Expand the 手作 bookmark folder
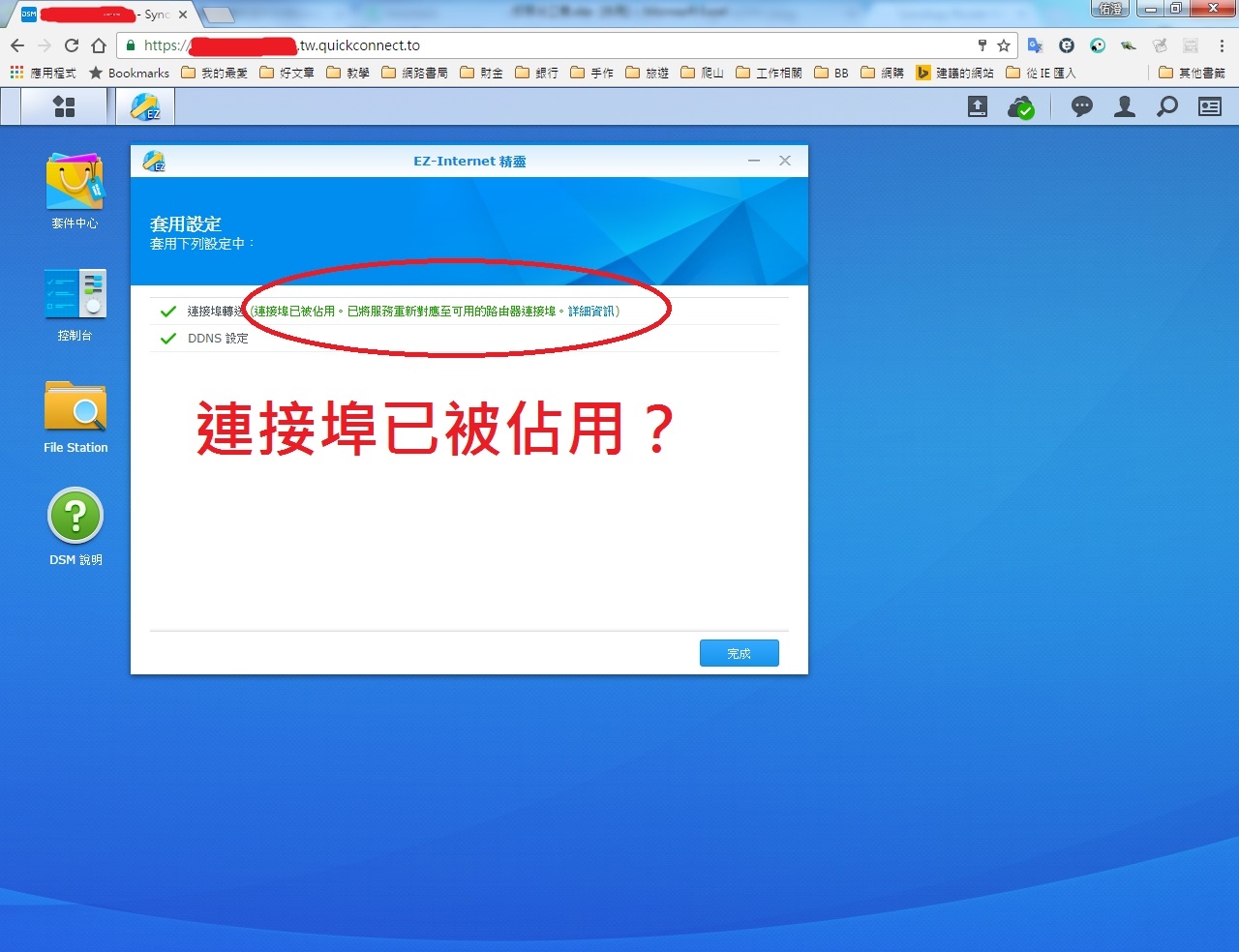The image size is (1239, 952). pos(591,73)
